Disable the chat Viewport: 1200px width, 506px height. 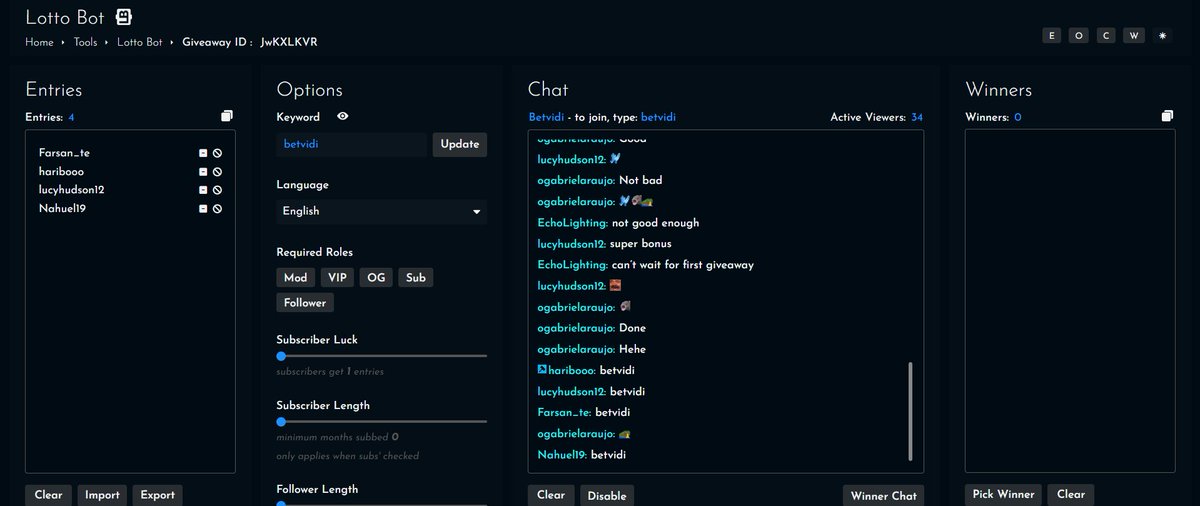(607, 495)
